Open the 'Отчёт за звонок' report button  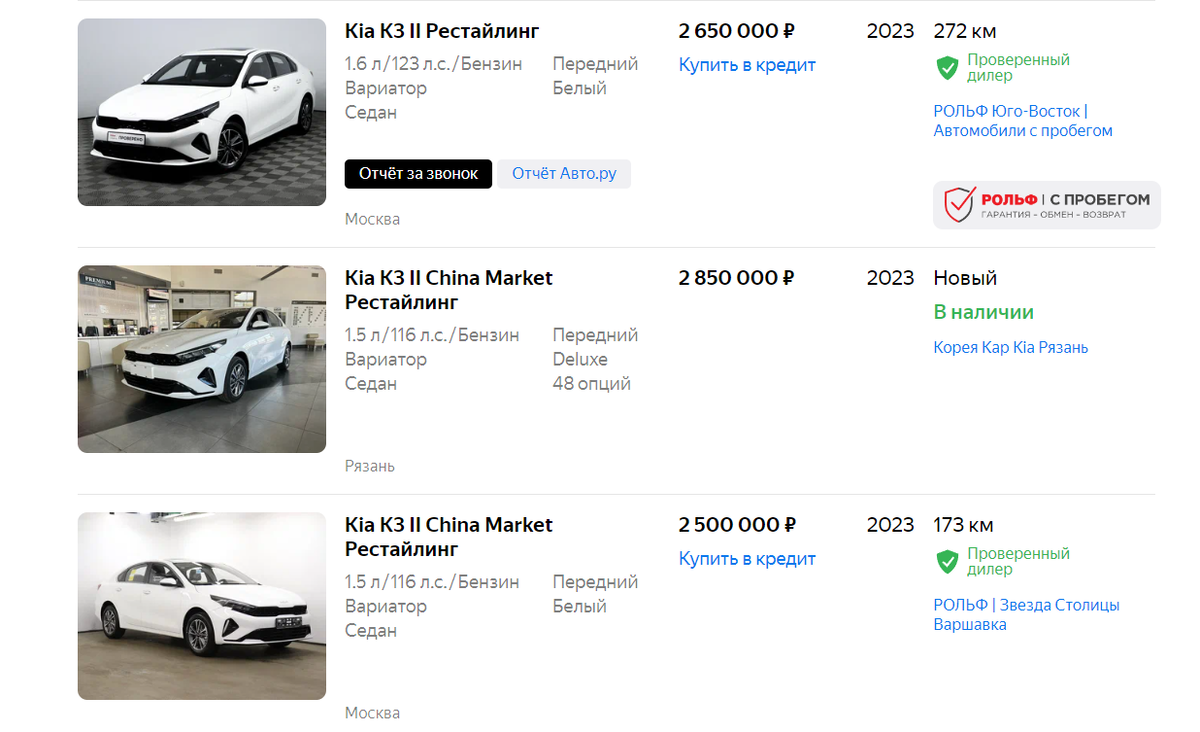418,174
